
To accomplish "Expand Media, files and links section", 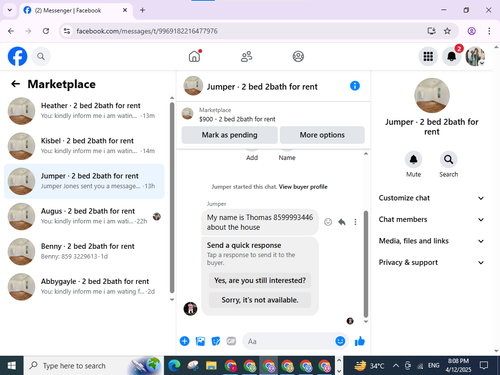I will [x=431, y=241].
